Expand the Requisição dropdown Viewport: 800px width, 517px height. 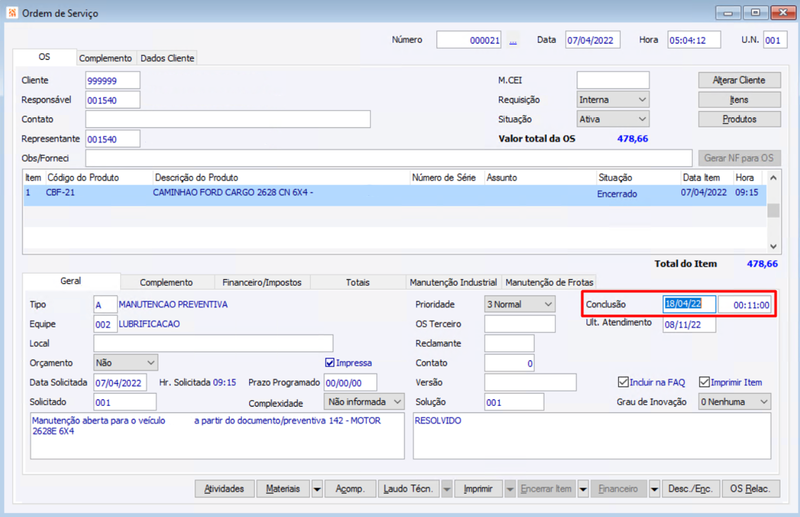(641, 100)
